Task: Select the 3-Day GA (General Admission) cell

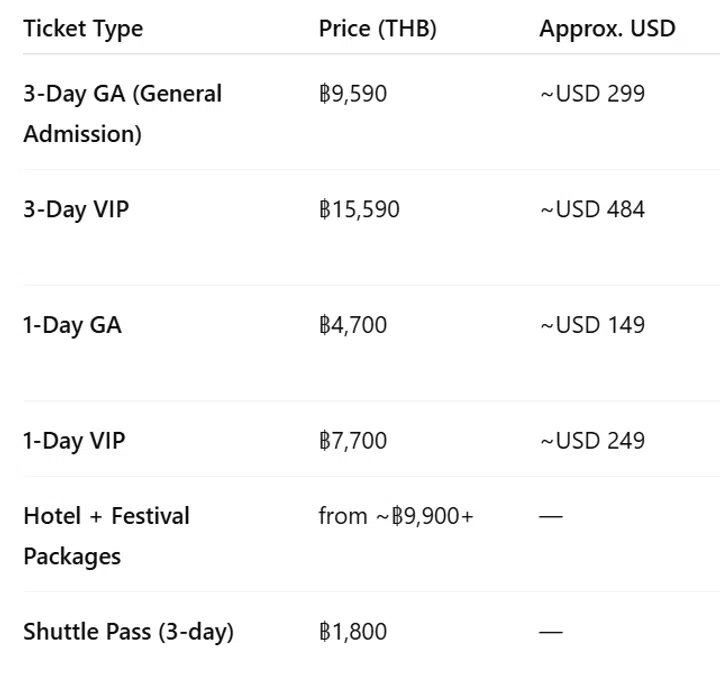Action: (x=122, y=114)
